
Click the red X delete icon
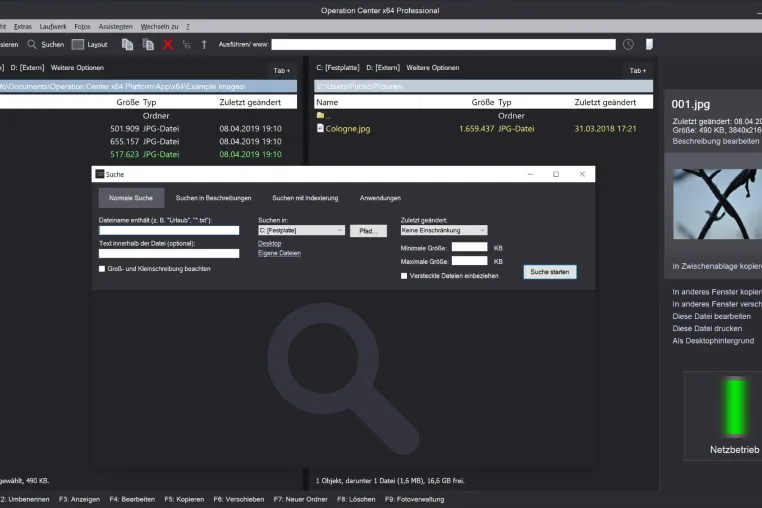pos(168,45)
